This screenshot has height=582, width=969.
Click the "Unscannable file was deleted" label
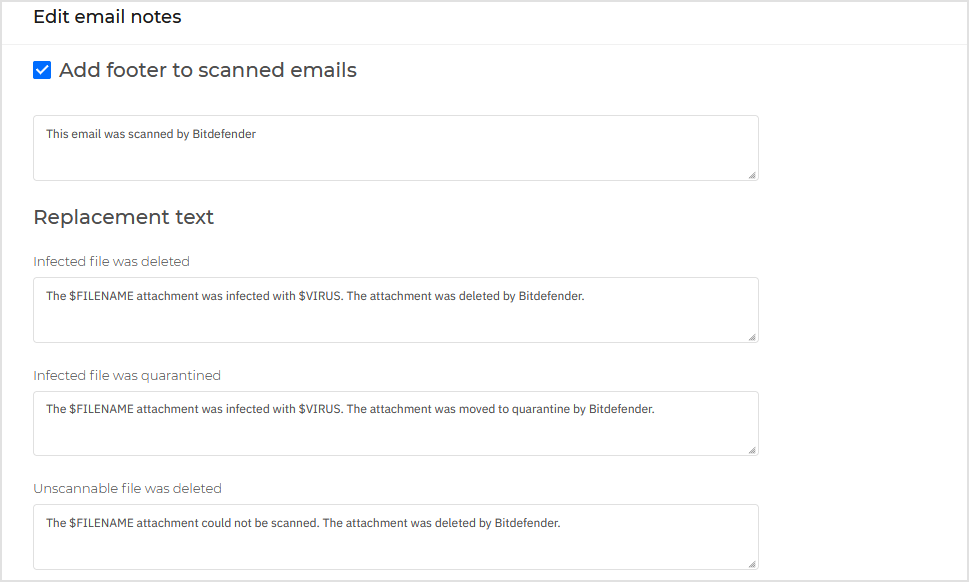128,488
